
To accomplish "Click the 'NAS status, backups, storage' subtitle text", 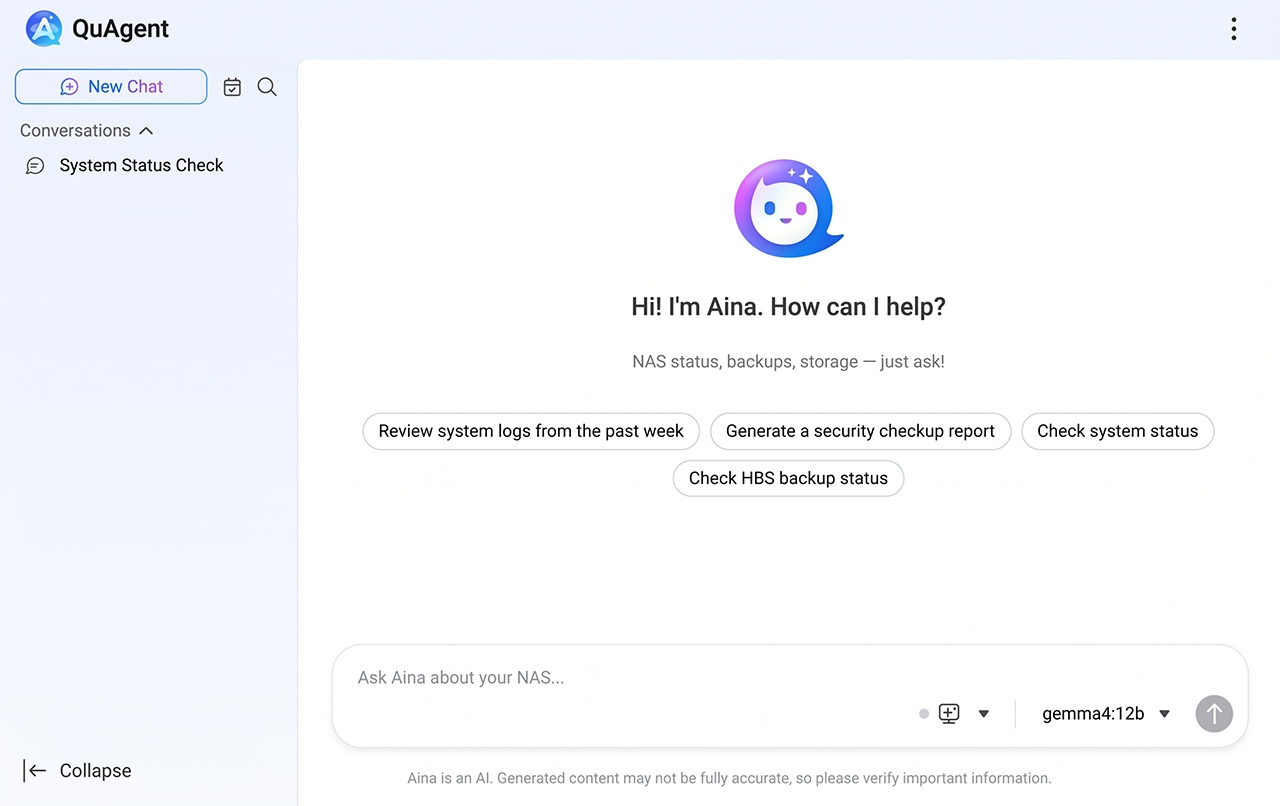I will click(x=788, y=362).
